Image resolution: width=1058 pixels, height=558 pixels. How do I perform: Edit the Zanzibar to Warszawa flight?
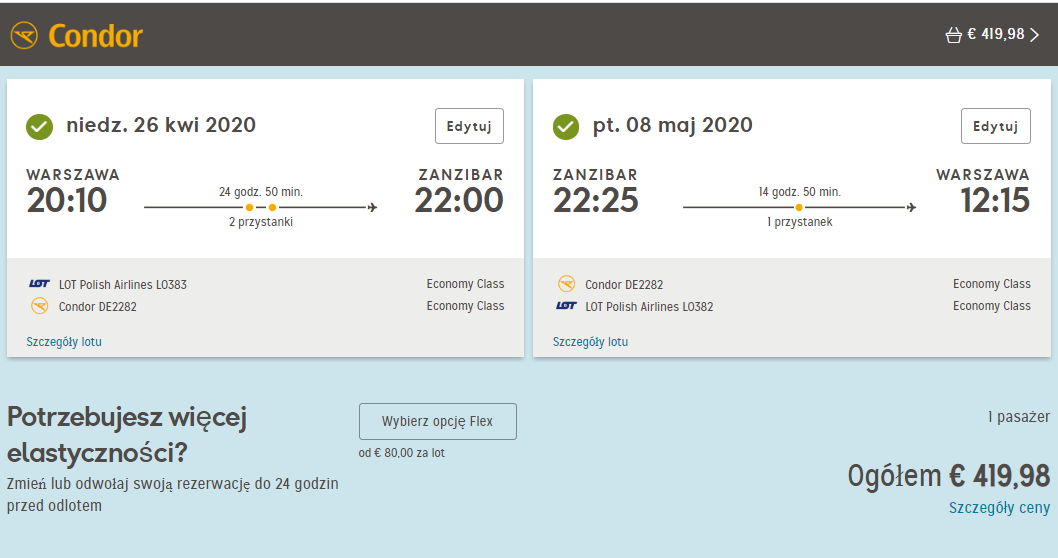point(995,126)
